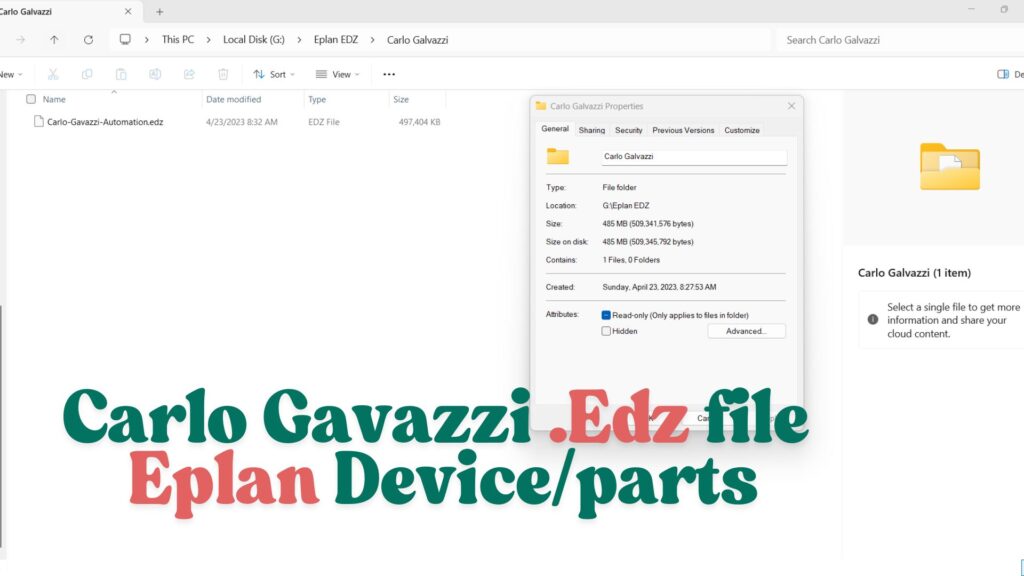Screen dimensions: 1024x576
Task: Click the Advanced button in Properties
Action: (x=746, y=331)
